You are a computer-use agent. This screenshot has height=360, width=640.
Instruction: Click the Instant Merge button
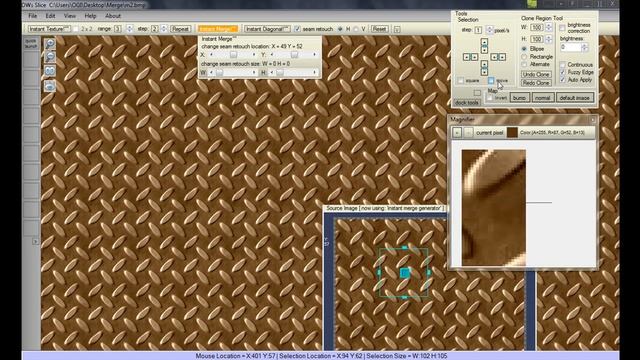click(218, 29)
